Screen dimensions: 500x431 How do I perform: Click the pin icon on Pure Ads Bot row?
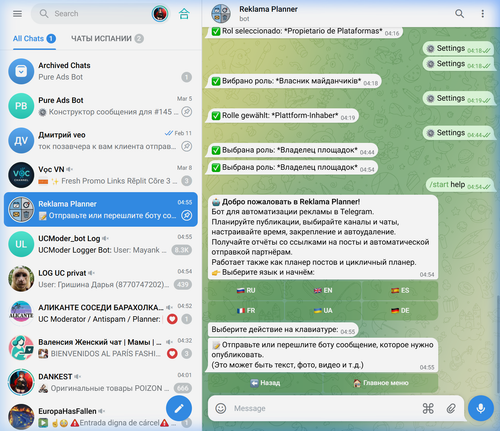pos(187,112)
